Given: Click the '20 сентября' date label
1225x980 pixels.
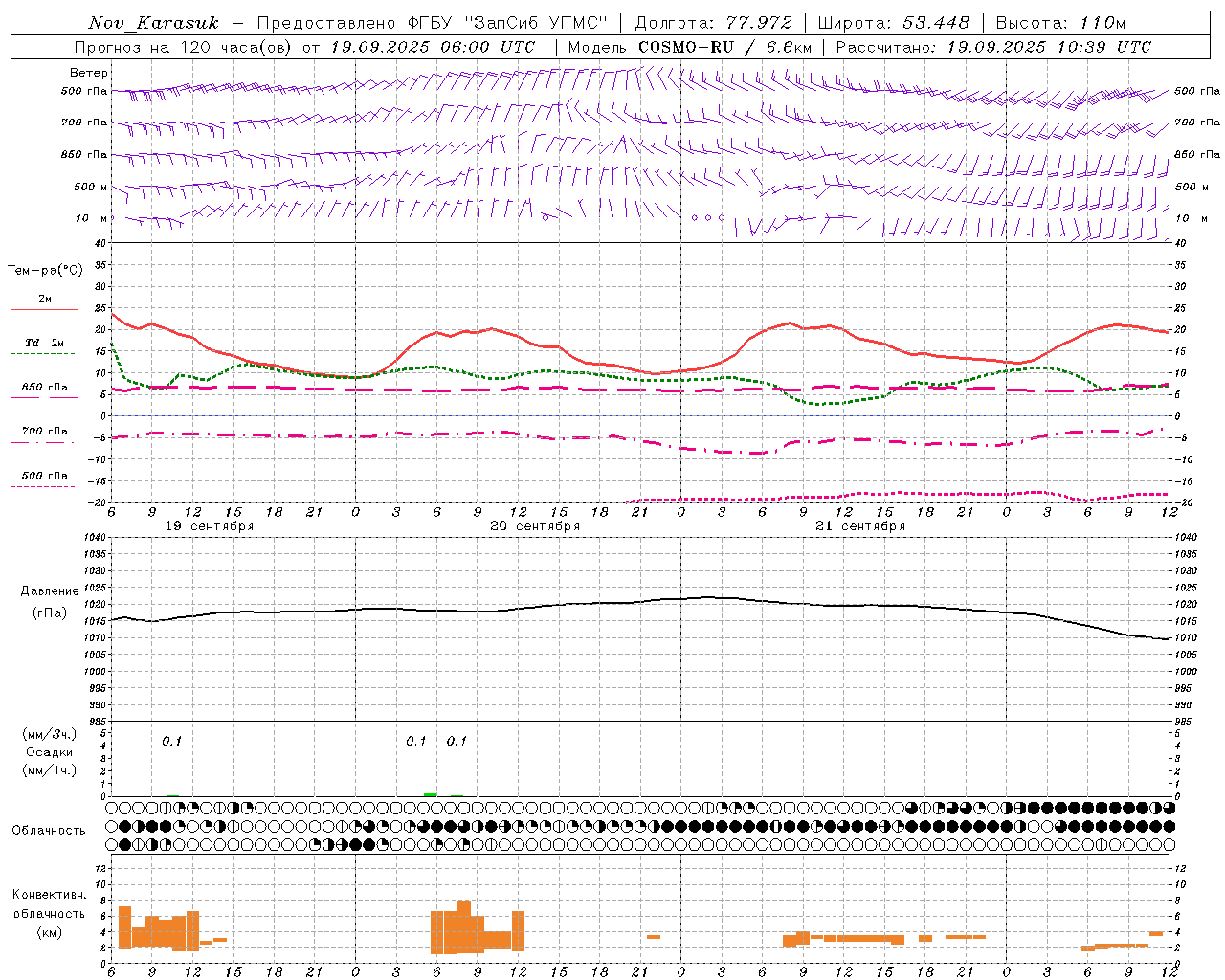Looking at the screenshot, I should tap(535, 526).
